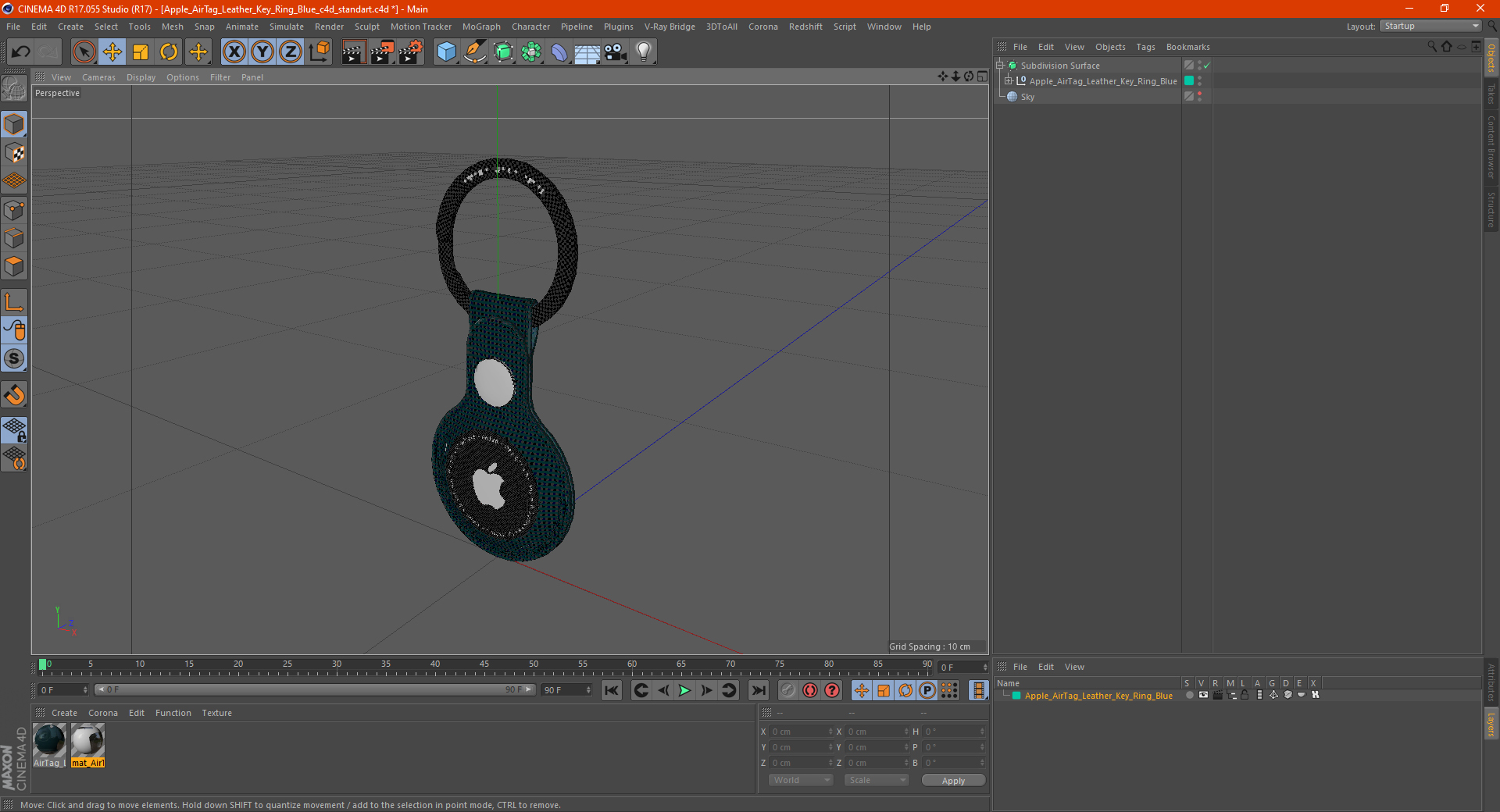Click Render Active View clapperboard
The height and width of the screenshot is (812, 1500).
coord(353,52)
